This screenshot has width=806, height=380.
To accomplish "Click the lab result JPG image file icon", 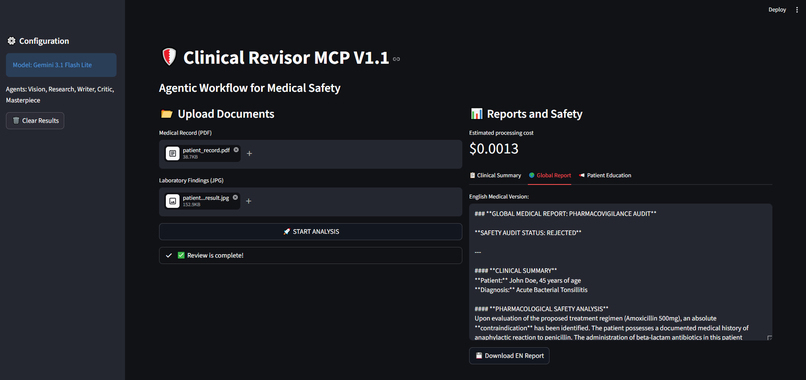I will click(x=173, y=201).
